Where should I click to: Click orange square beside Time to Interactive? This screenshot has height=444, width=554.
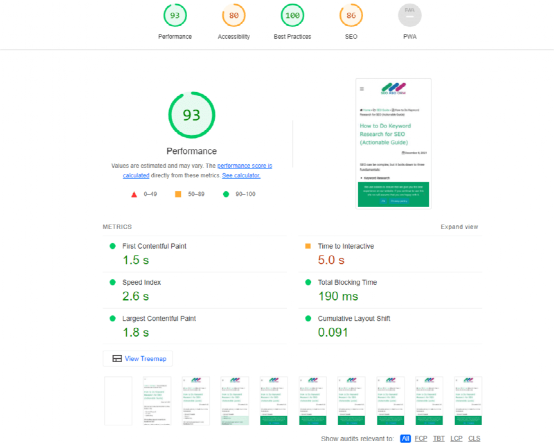coord(308,246)
